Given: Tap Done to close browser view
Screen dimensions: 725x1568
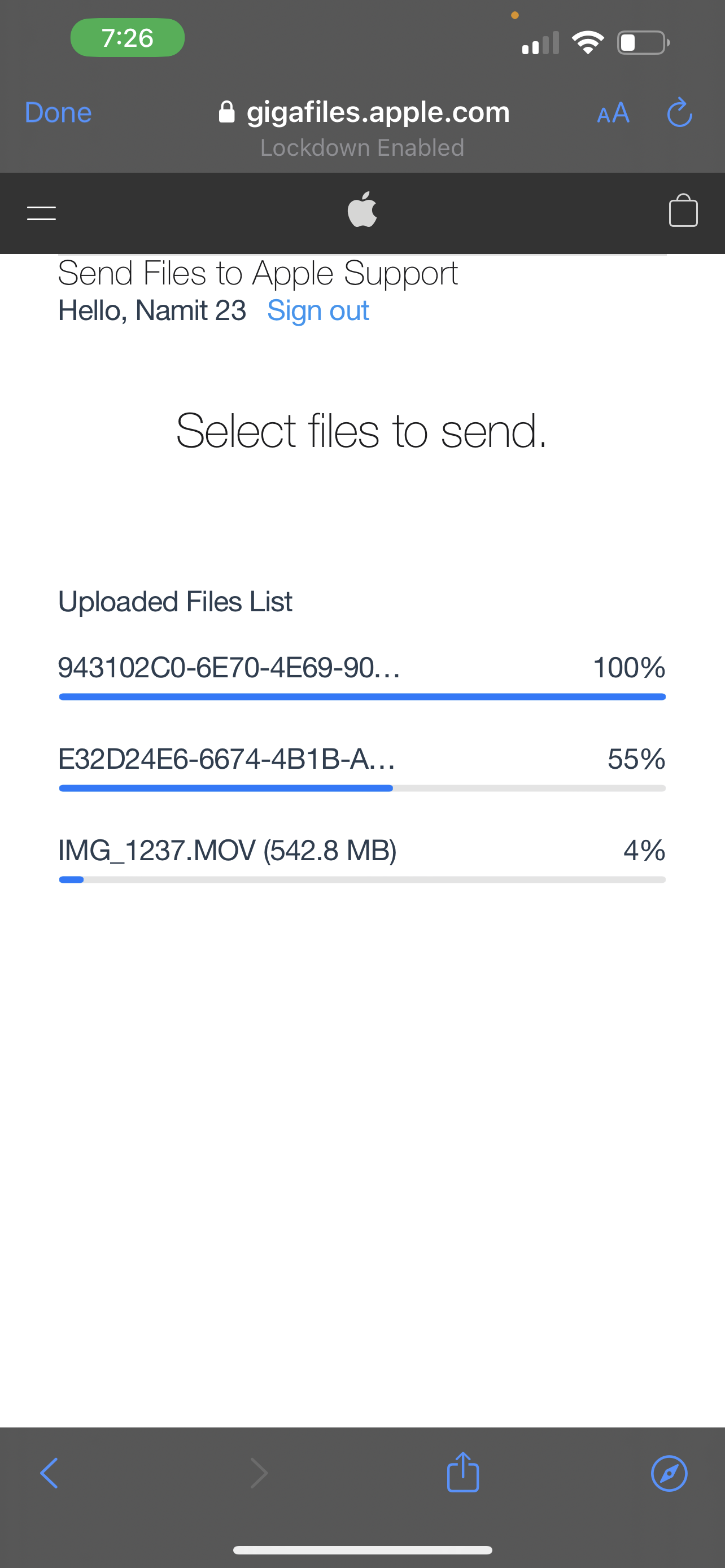Looking at the screenshot, I should coord(58,113).
